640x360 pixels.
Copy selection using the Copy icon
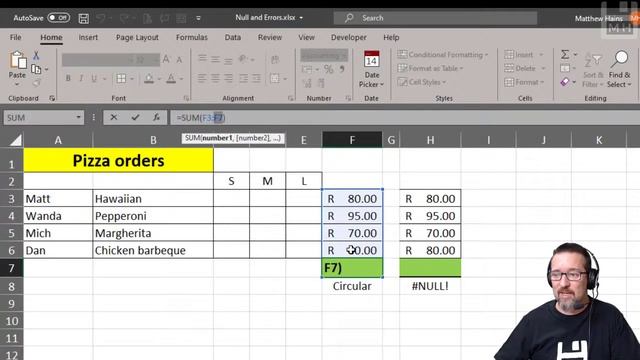pos(36,69)
